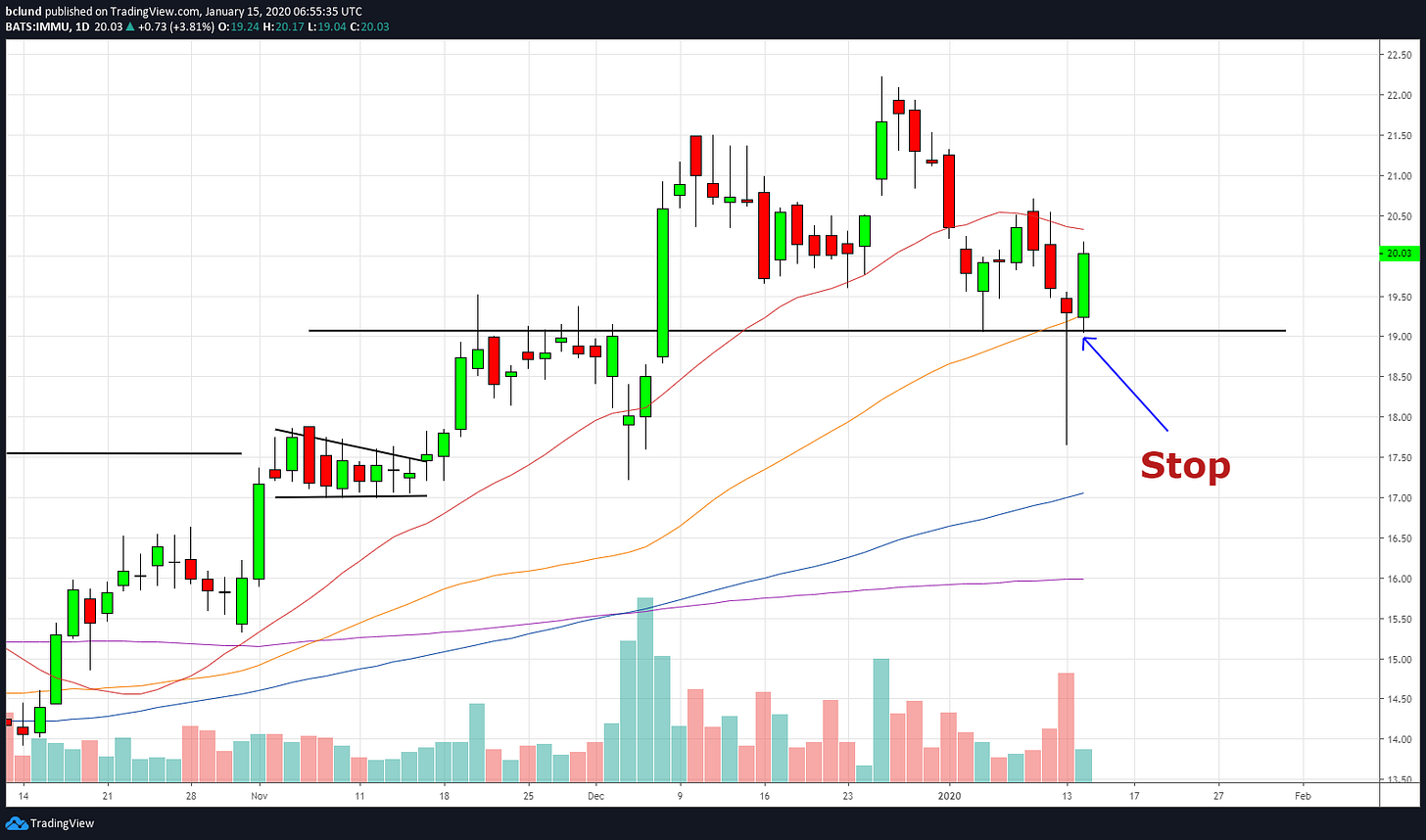Click the "2020" label on the time axis
This screenshot has width=1426, height=840.
(949, 797)
